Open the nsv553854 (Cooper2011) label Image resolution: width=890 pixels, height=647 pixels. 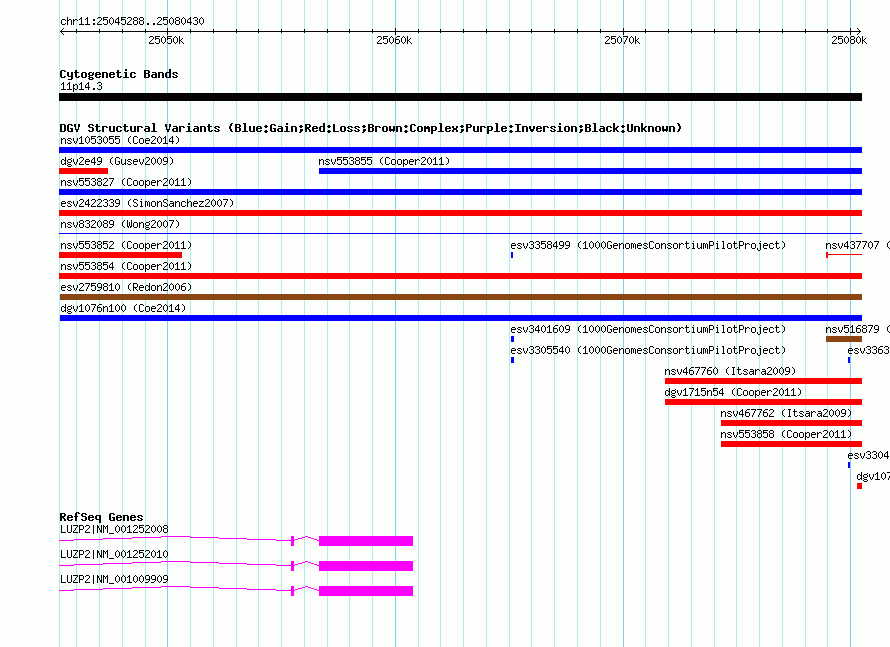126,266
